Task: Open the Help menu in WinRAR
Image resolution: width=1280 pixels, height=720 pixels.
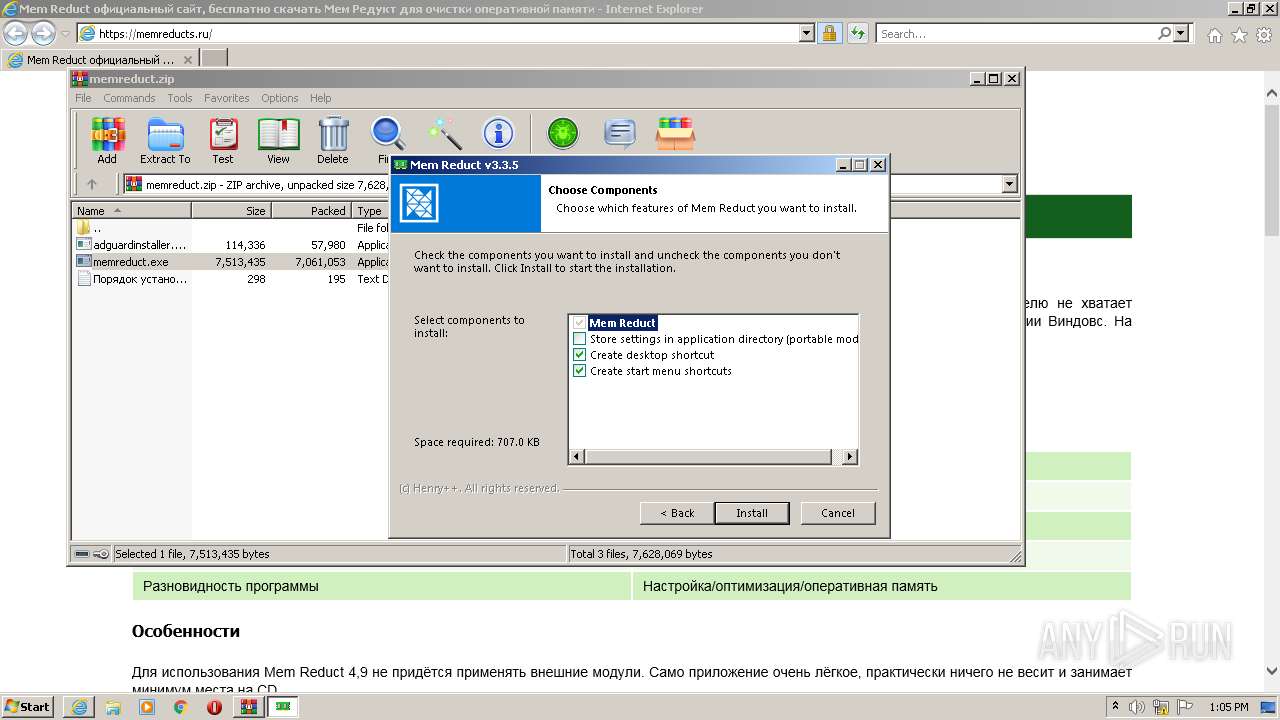Action: pos(320,98)
